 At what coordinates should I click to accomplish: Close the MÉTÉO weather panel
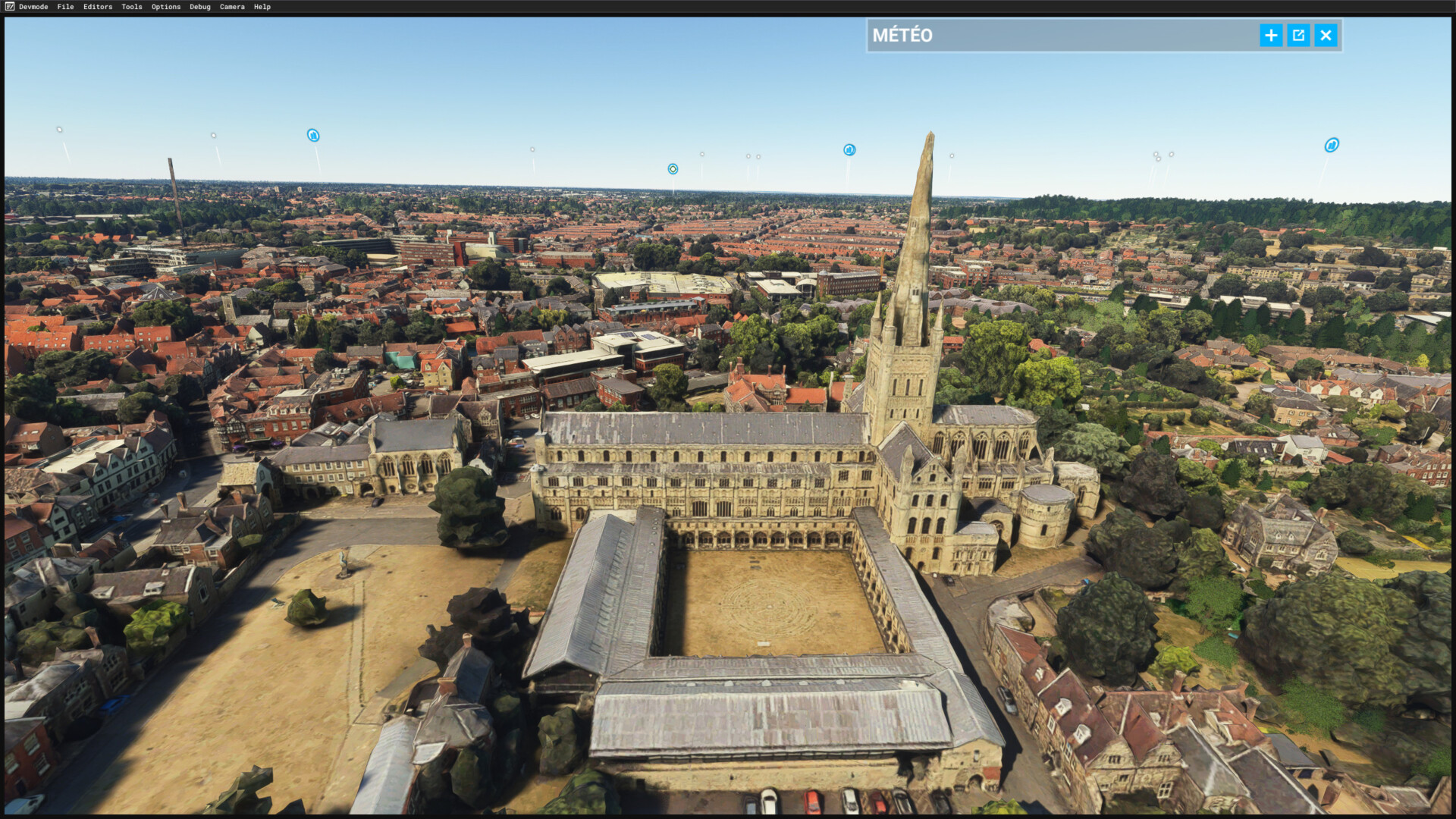[1326, 36]
